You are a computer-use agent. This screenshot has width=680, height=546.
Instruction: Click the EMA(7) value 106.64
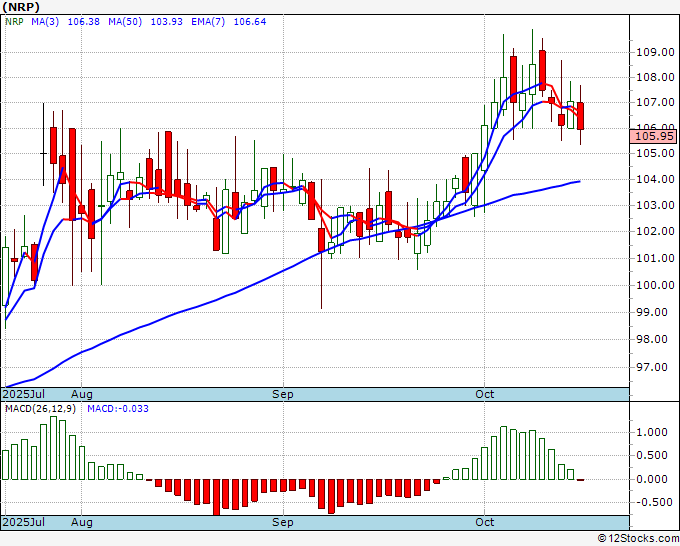click(250, 22)
